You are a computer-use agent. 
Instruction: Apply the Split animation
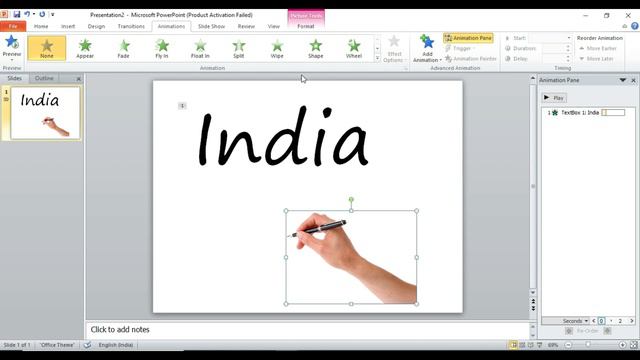(x=238, y=48)
